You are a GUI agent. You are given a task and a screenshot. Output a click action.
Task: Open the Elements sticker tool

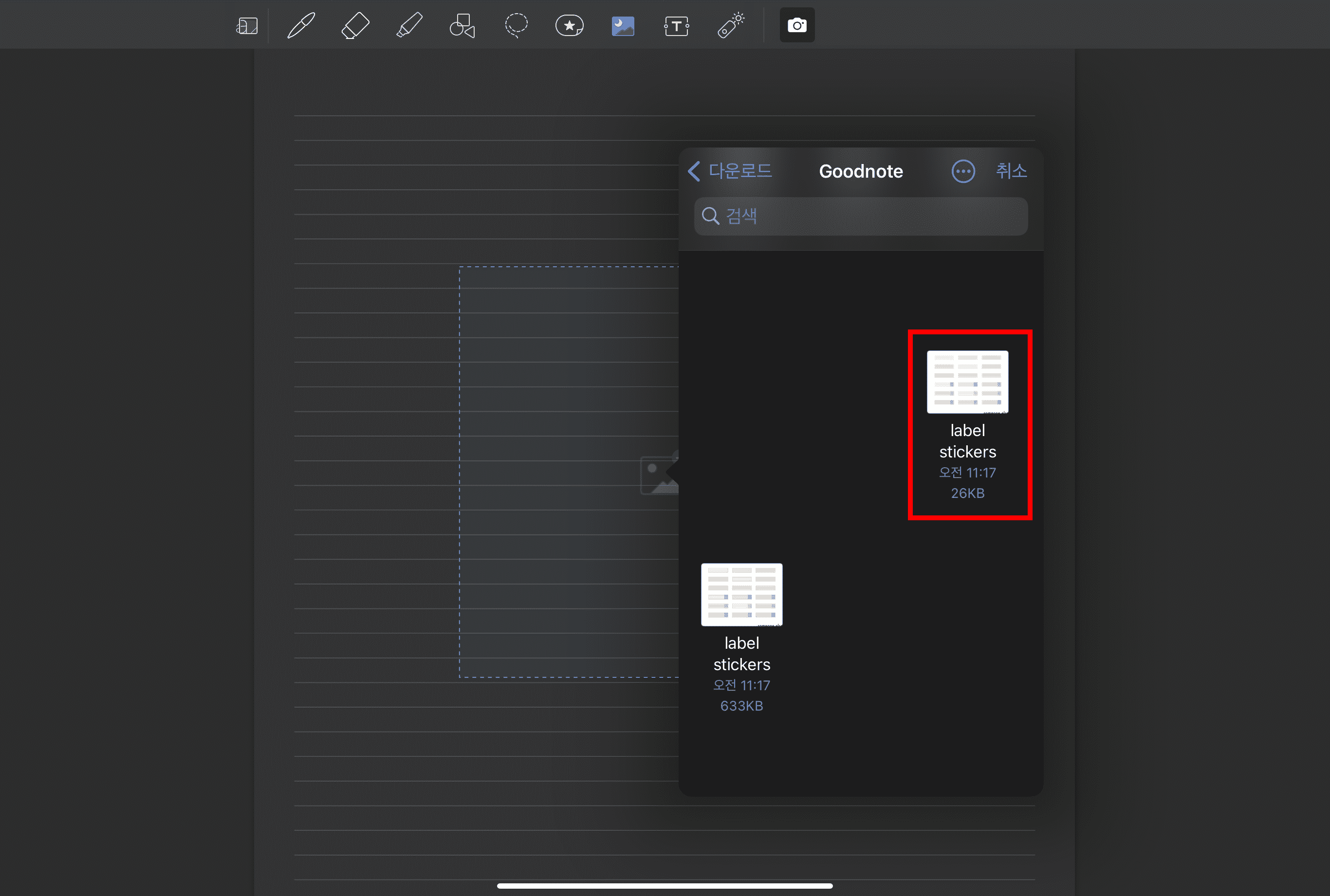point(569,26)
